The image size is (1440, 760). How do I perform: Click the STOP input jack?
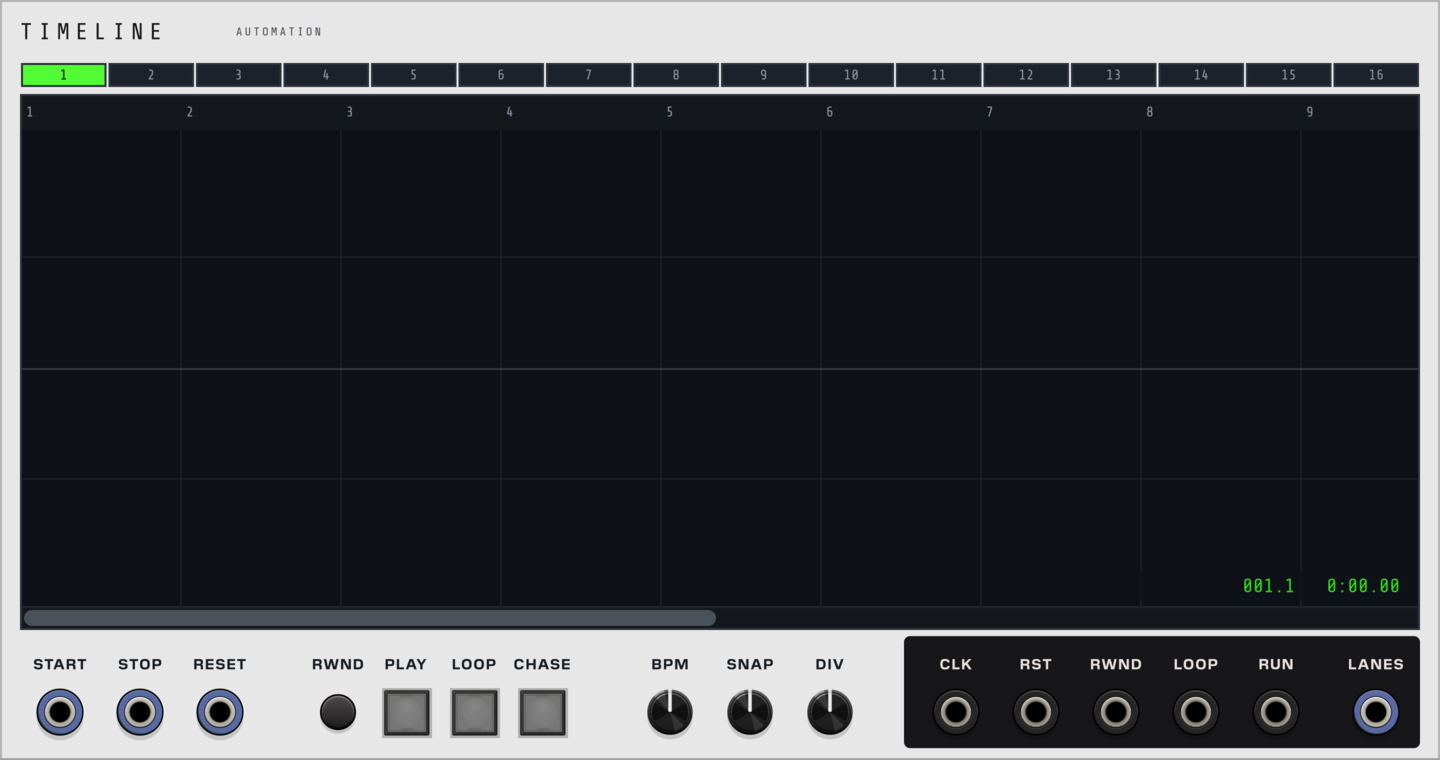(x=140, y=713)
